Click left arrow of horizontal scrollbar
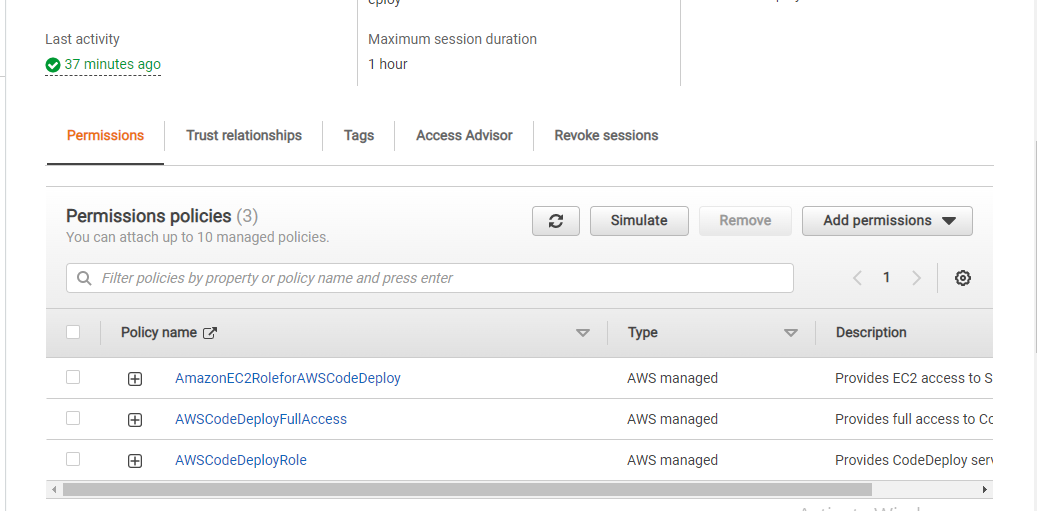The width and height of the screenshot is (1037, 511). pos(54,490)
